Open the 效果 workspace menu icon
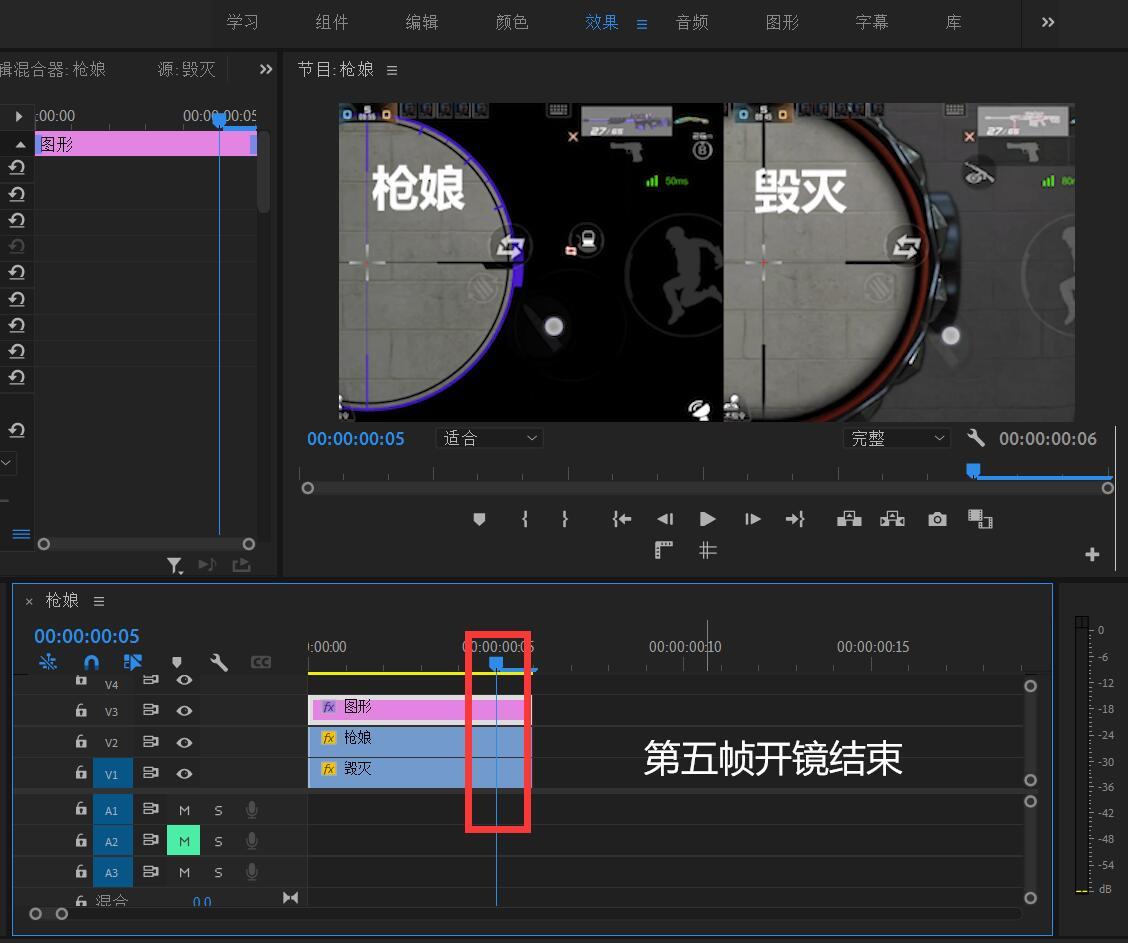This screenshot has height=943, width=1128. click(642, 24)
